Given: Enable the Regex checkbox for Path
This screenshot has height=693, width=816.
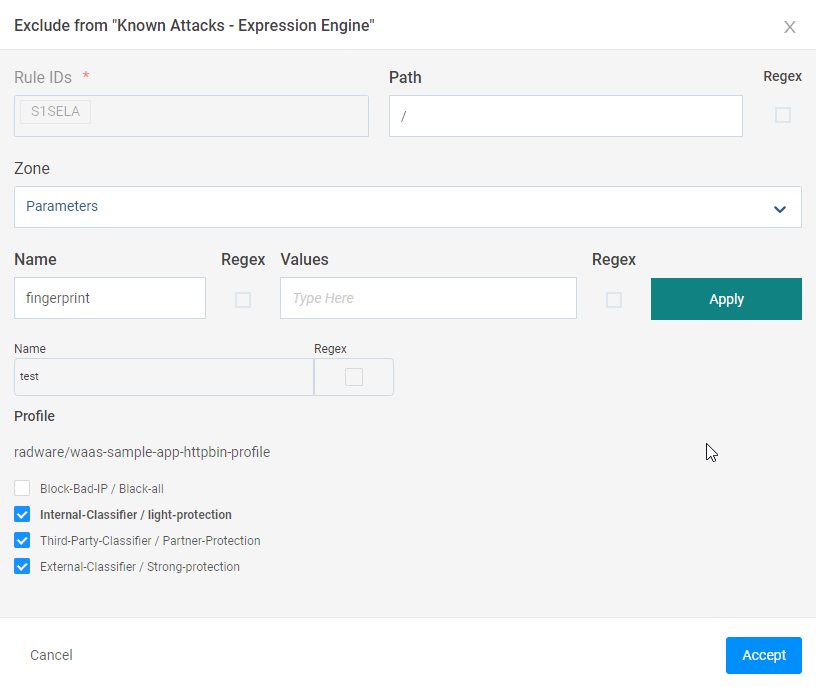Looking at the screenshot, I should point(783,115).
